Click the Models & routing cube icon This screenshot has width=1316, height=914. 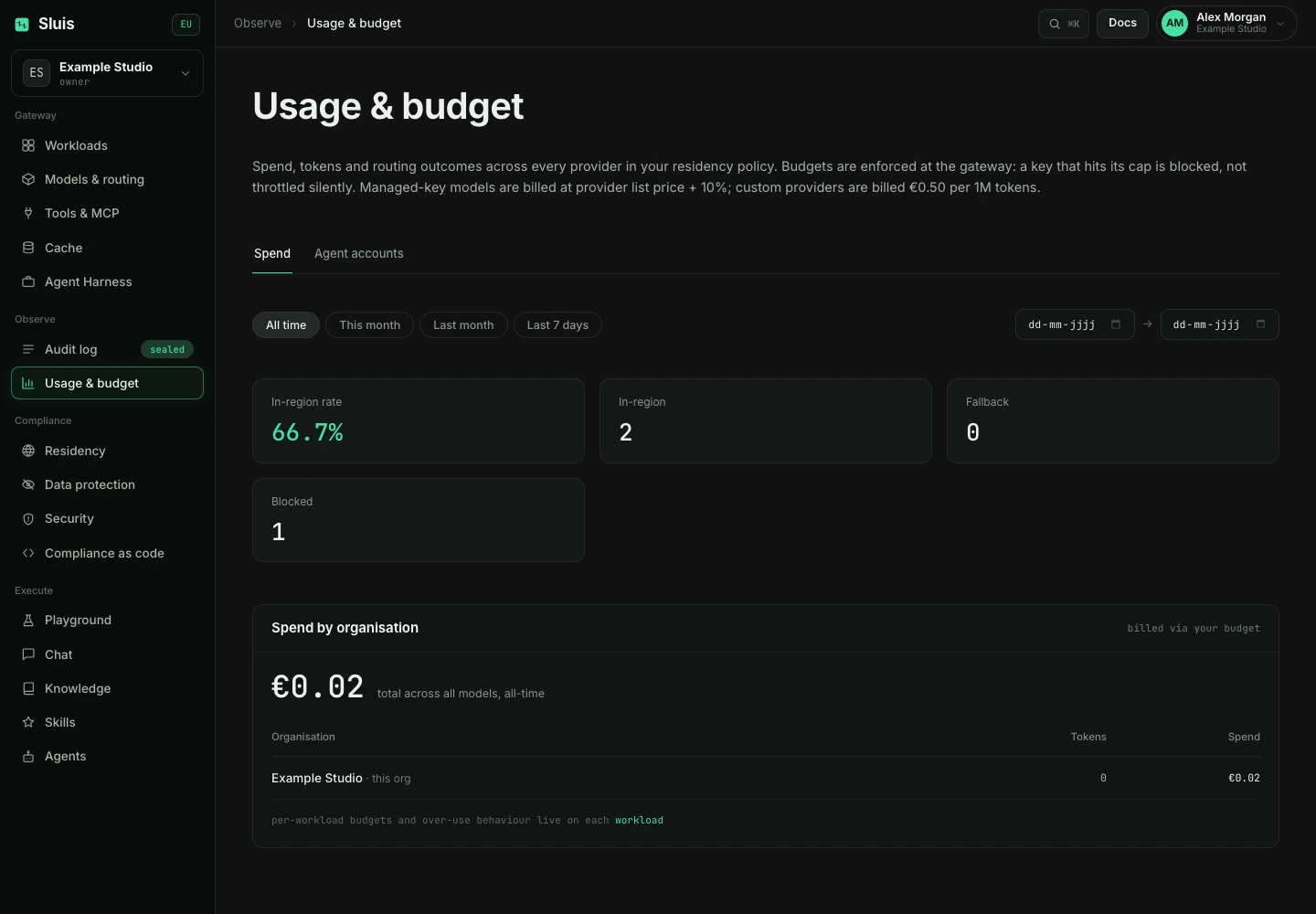[28, 179]
